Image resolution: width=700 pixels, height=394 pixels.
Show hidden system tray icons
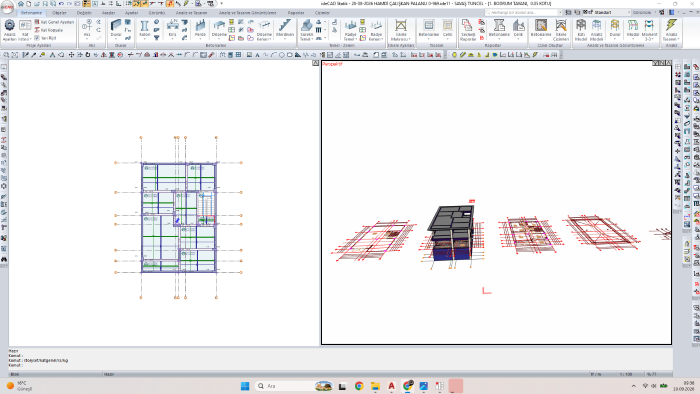[633, 386]
